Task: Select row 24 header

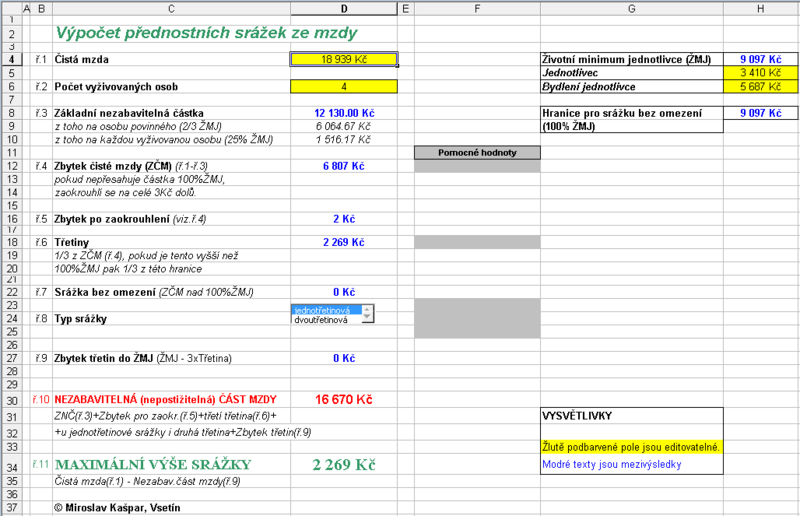Action: (12, 318)
